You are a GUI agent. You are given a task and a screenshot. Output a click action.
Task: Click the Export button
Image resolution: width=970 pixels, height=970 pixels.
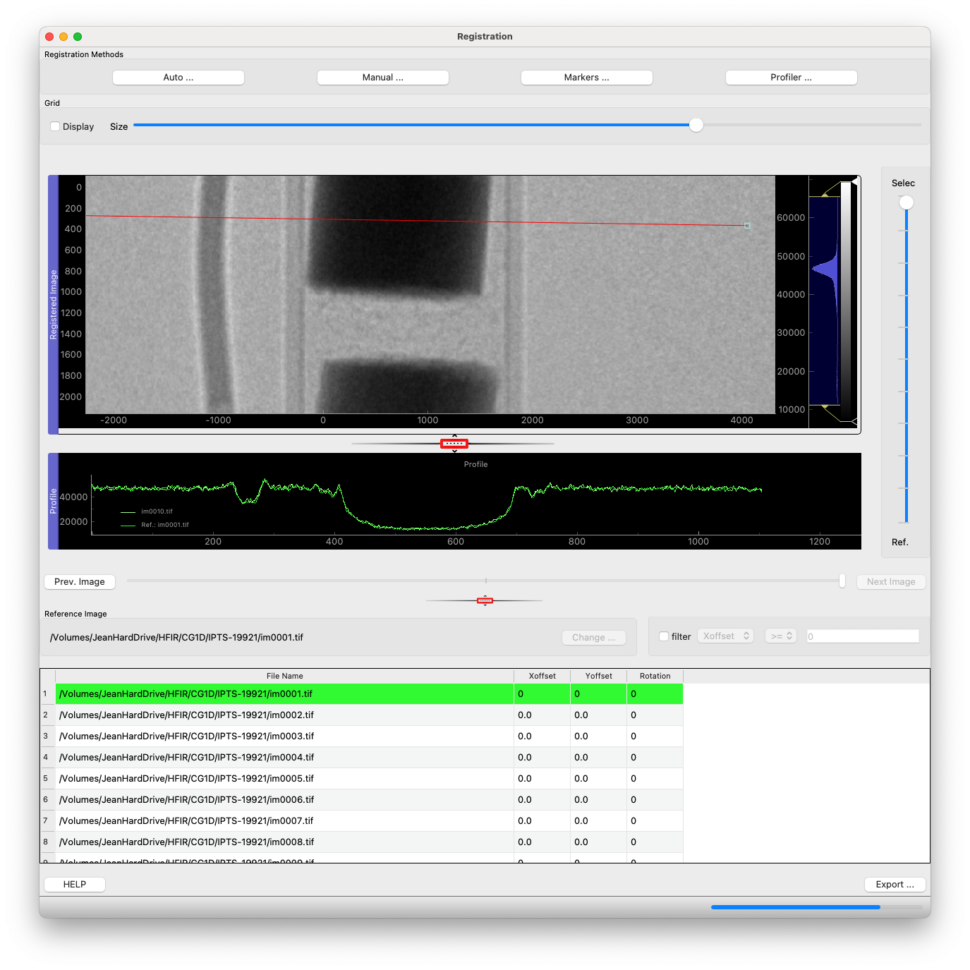tap(894, 884)
